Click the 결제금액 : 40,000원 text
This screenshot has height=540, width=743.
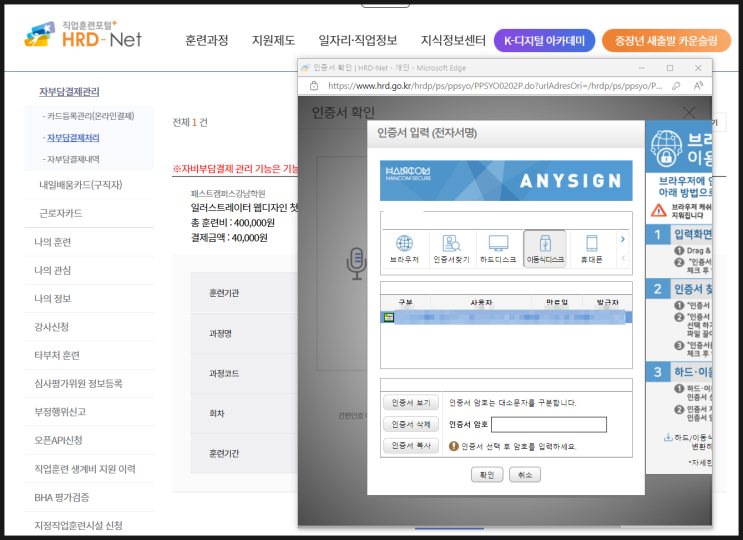tap(229, 238)
